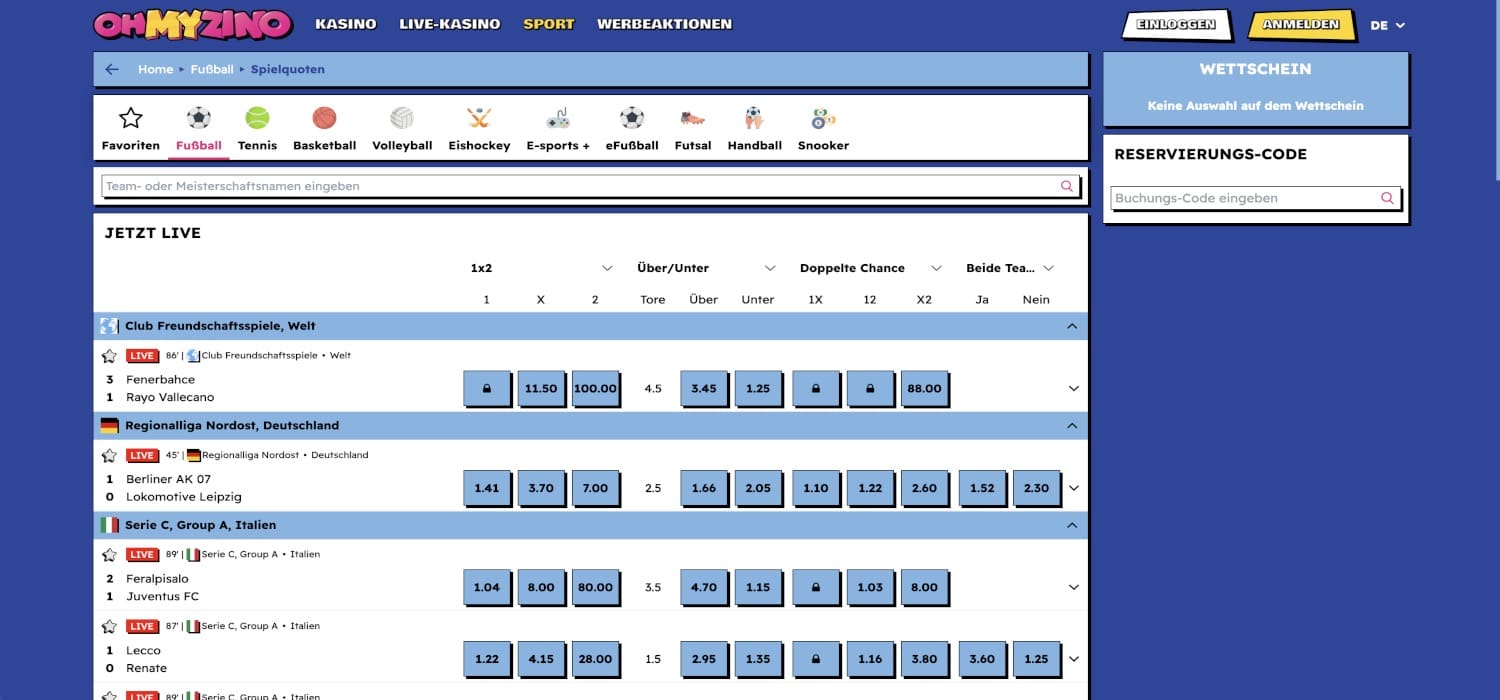Expand more markets for Lecco match
The width and height of the screenshot is (1500, 700).
click(x=1074, y=660)
